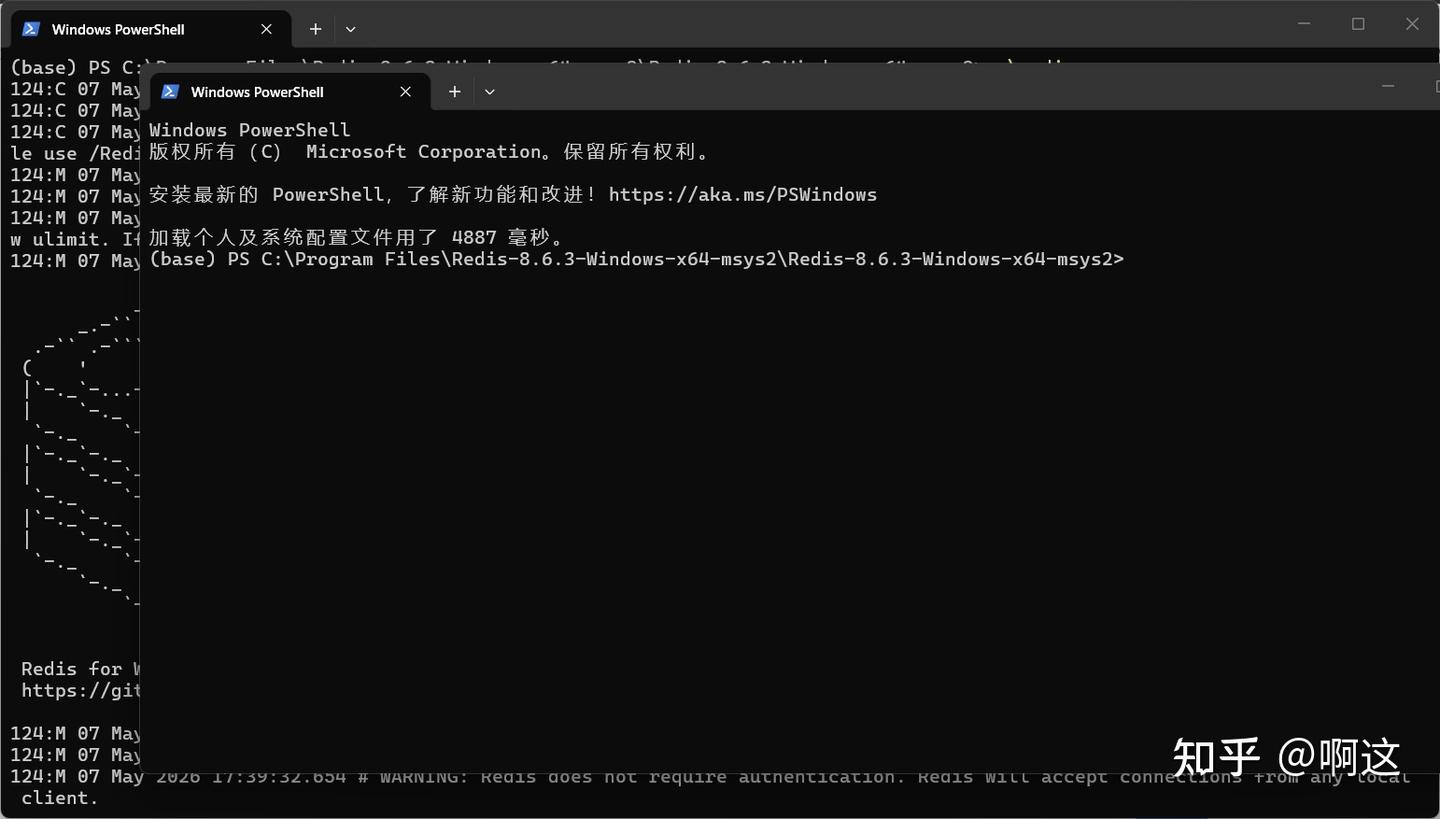Click the 'le use /Redi' line in back window
The image size is (1440, 819).
tap(74, 153)
